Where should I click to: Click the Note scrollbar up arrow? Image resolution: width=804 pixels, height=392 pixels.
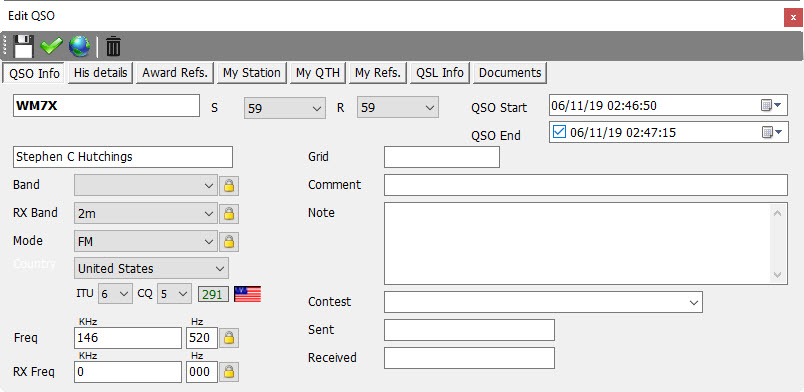click(x=777, y=213)
